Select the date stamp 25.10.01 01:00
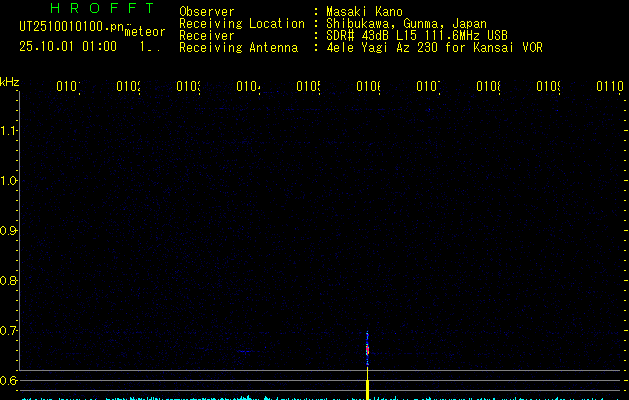629x400 pixels. (68, 46)
